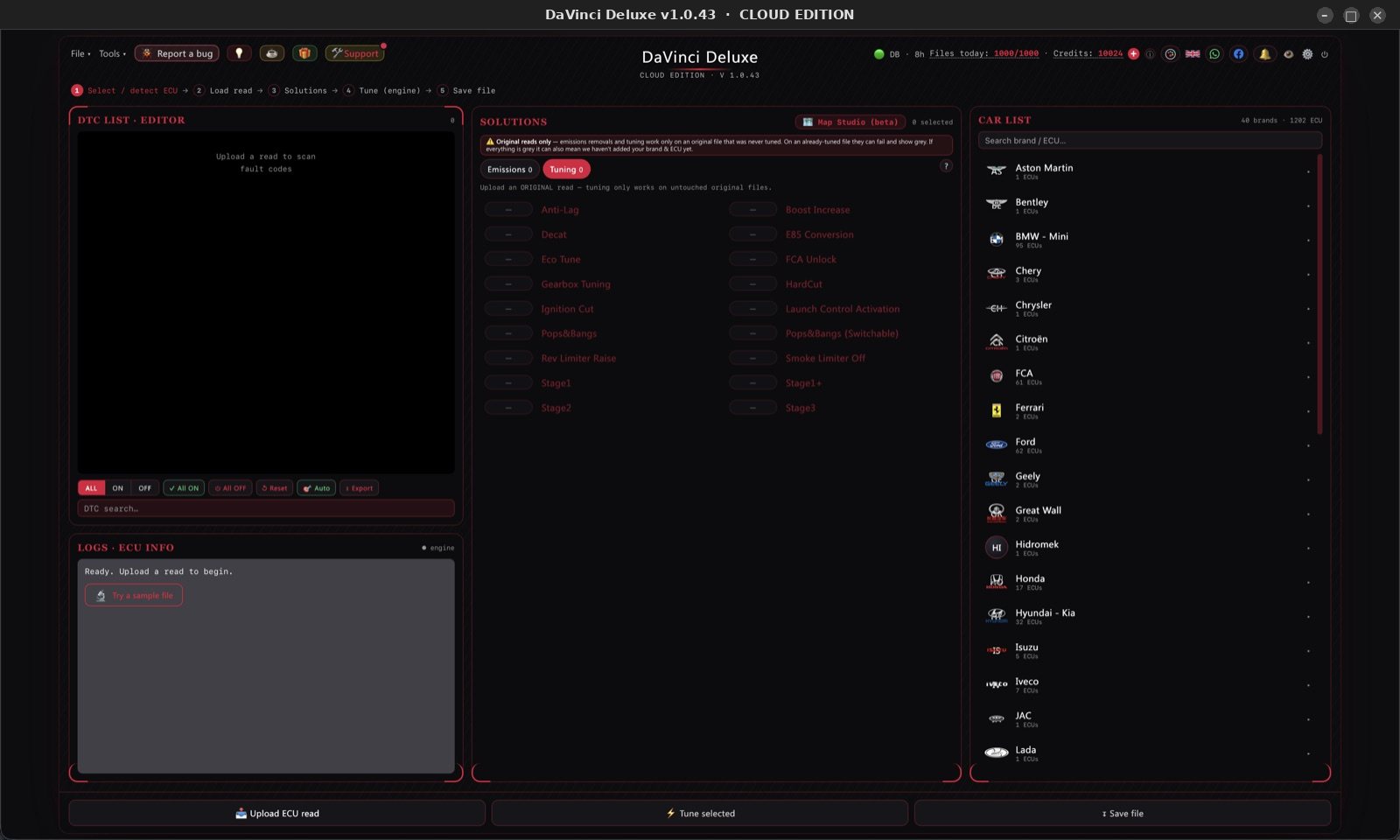Click Tune selected button
1400x840 pixels.
[700, 813]
